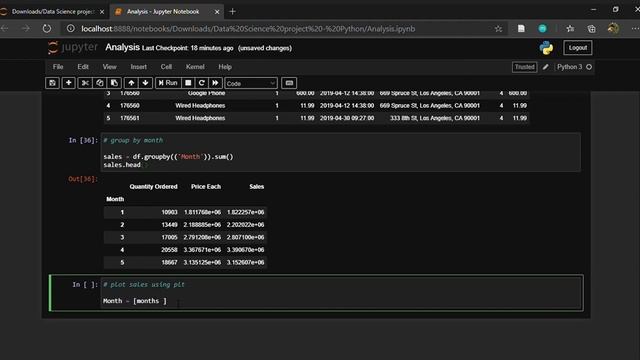Restart kernel and run all fast-forward icon
Image resolution: width=640 pixels, height=360 pixels.
click(215, 83)
